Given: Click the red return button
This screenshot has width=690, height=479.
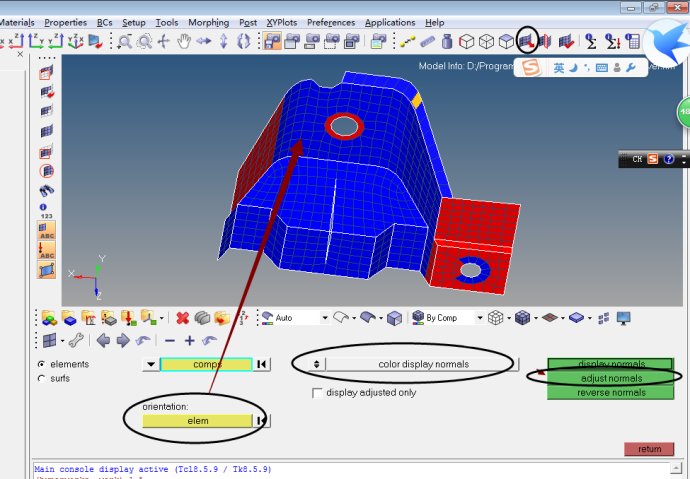Looking at the screenshot, I should click(649, 449).
